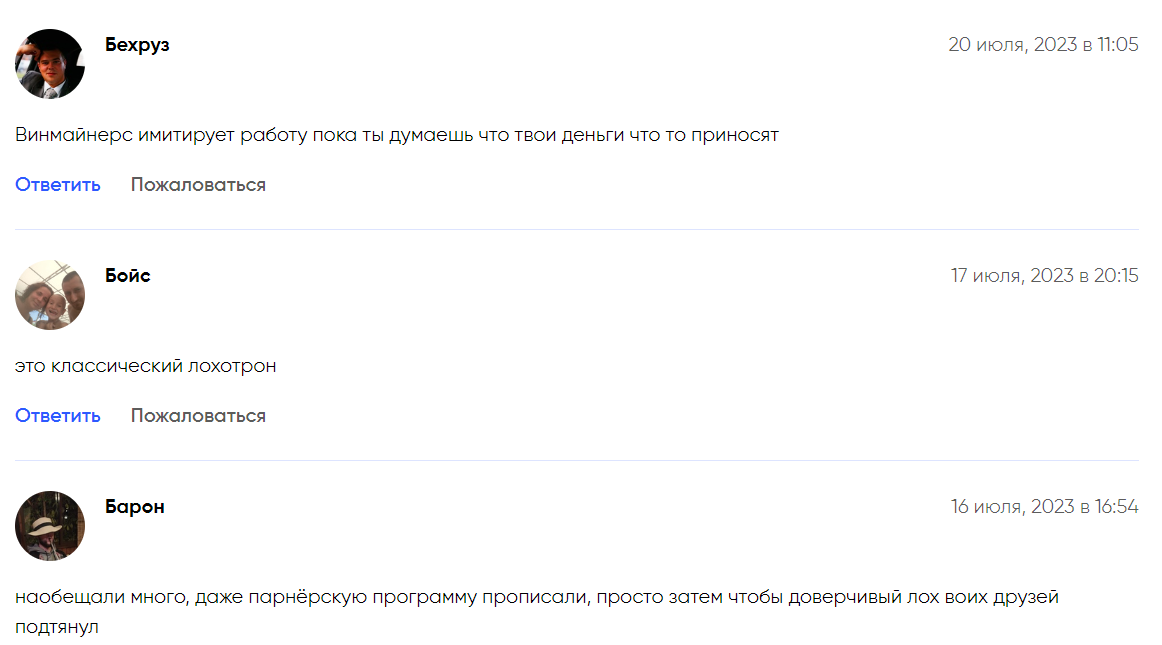Click the word подтянул in Барон's comment

pyautogui.click(x=57, y=628)
